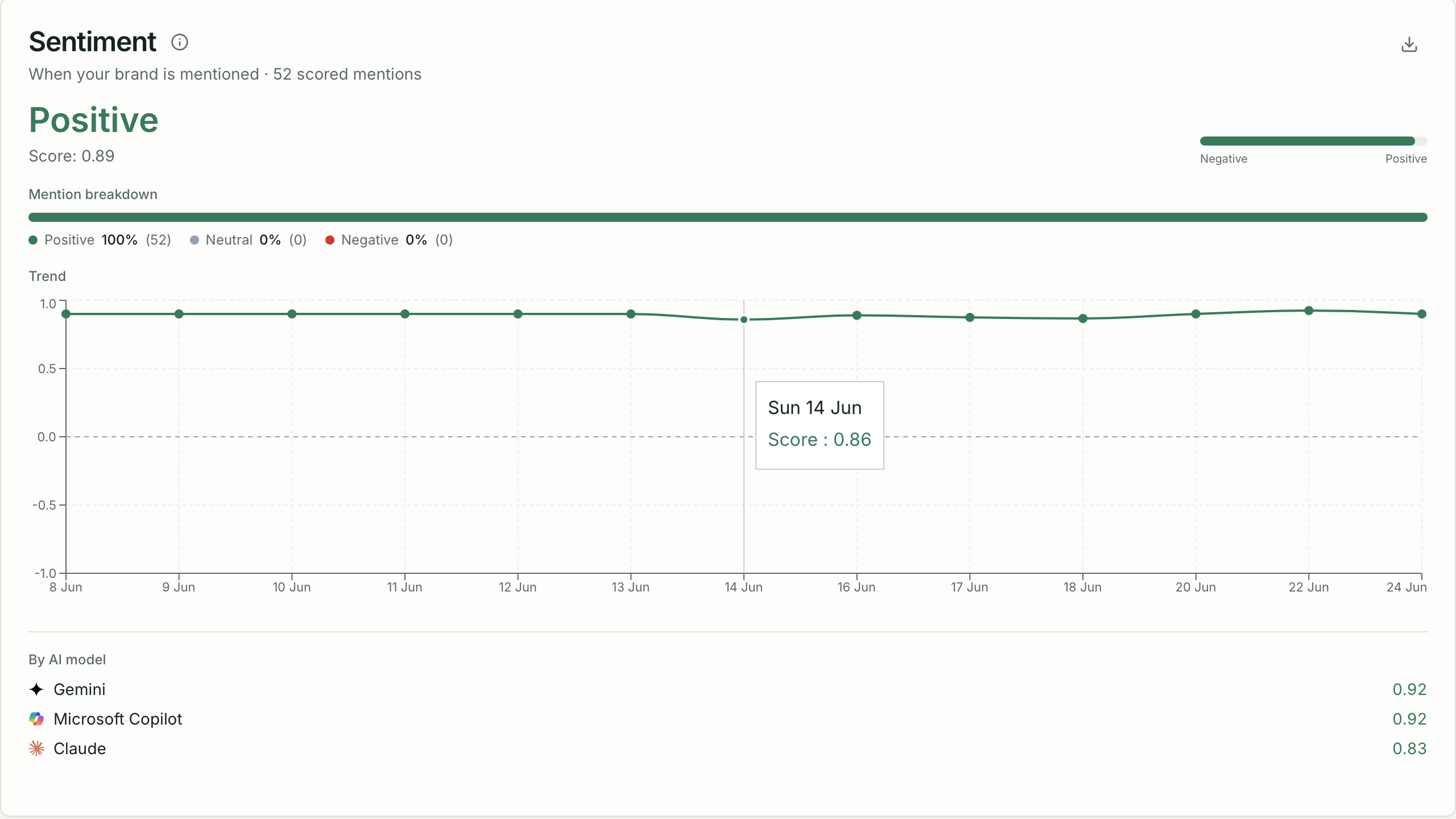
Task: Select the 22 Jun trend data point
Action: pyautogui.click(x=1309, y=311)
